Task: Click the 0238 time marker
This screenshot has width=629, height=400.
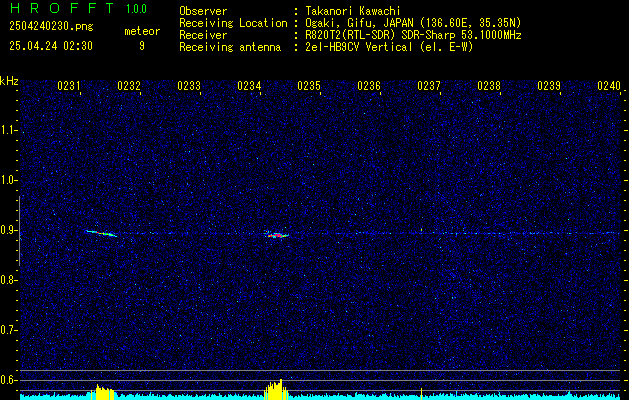Action: [x=489, y=86]
